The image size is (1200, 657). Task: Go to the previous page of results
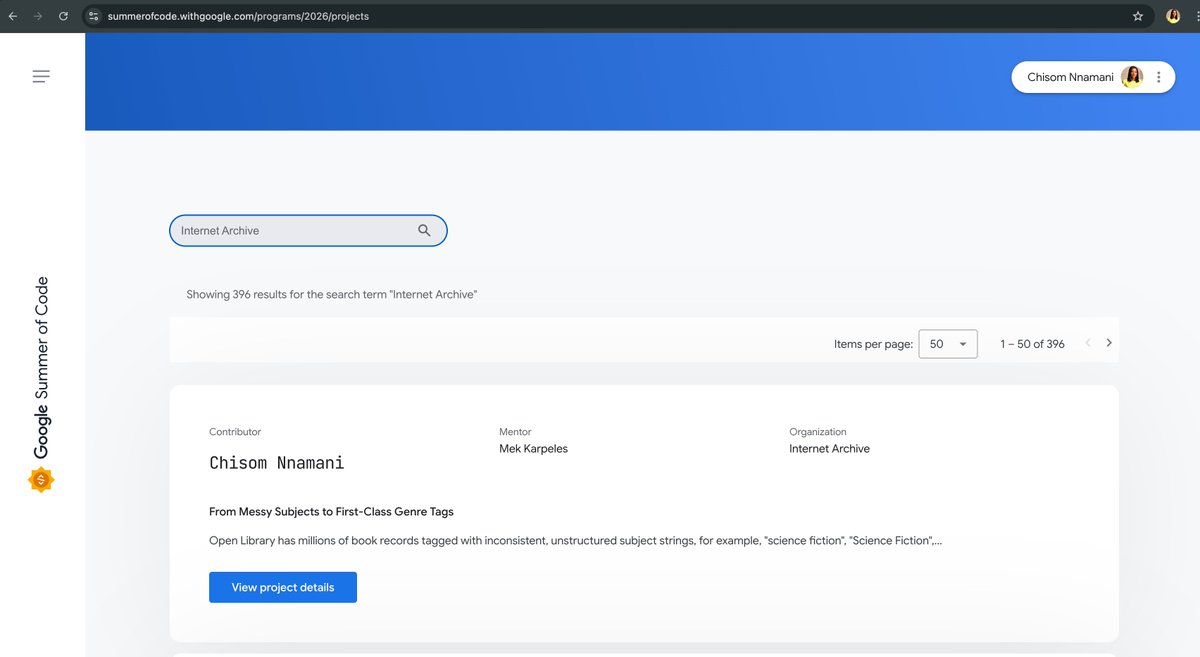coord(1088,343)
